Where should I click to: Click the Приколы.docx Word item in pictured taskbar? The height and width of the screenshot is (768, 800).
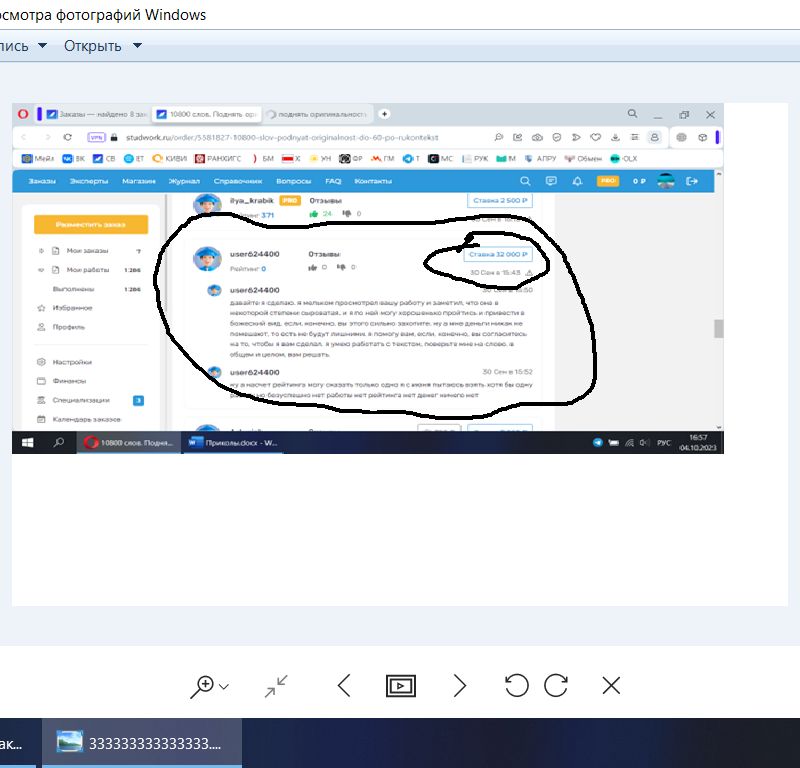pyautogui.click(x=232, y=442)
